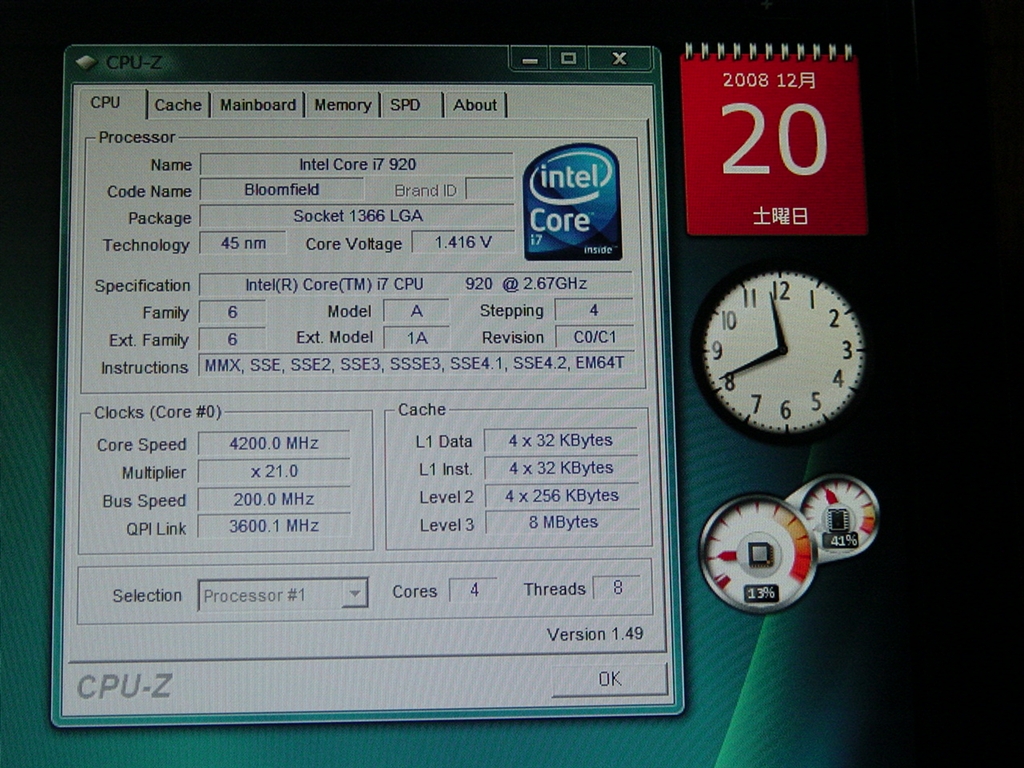Click the Package field Socket 1366 LGA

click(x=357, y=216)
